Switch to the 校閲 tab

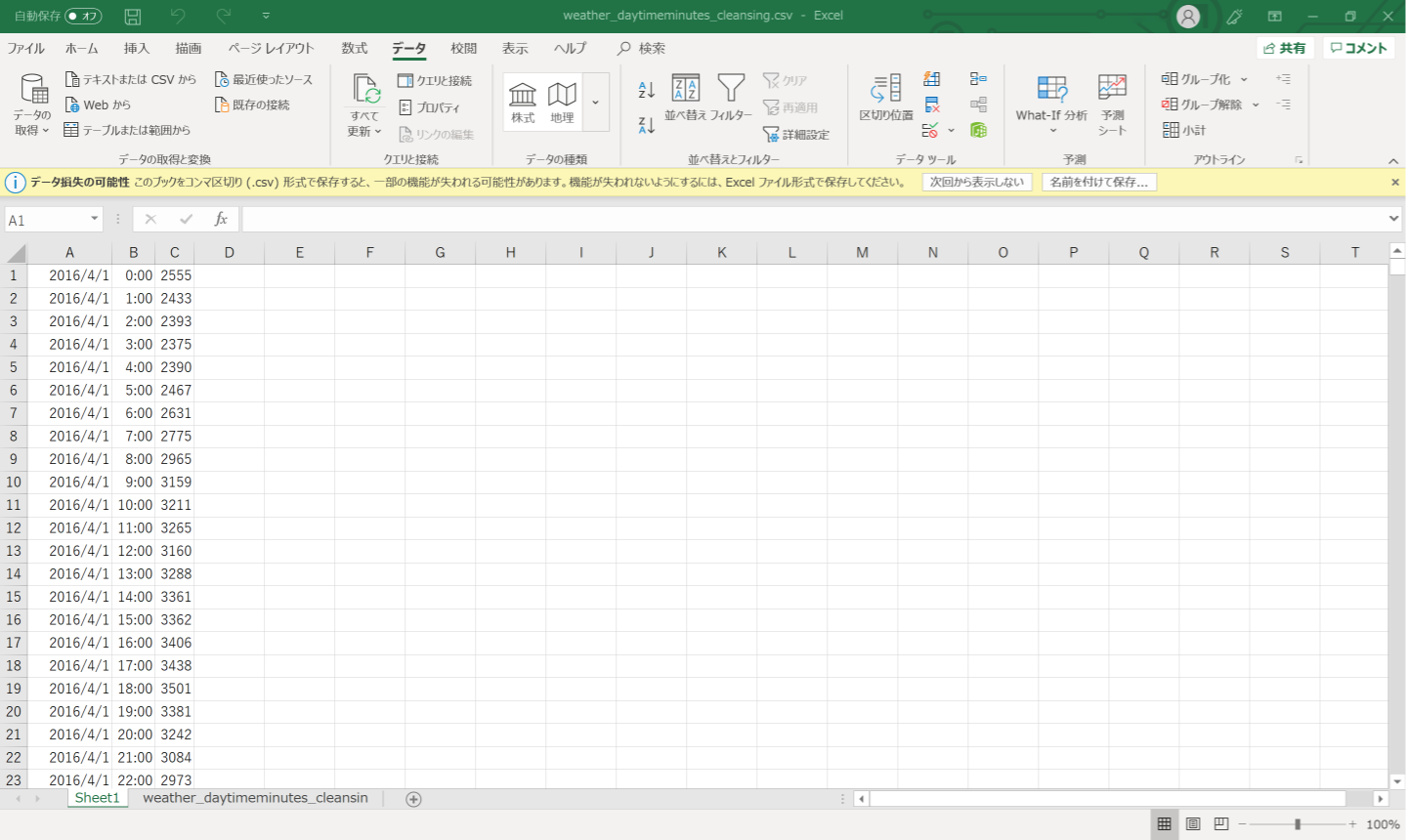coord(464,49)
